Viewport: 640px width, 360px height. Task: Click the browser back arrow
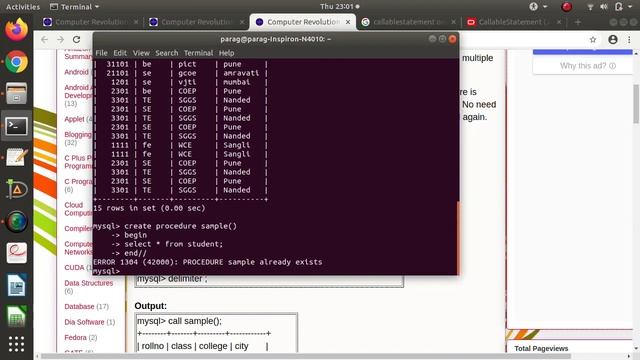(x=44, y=40)
